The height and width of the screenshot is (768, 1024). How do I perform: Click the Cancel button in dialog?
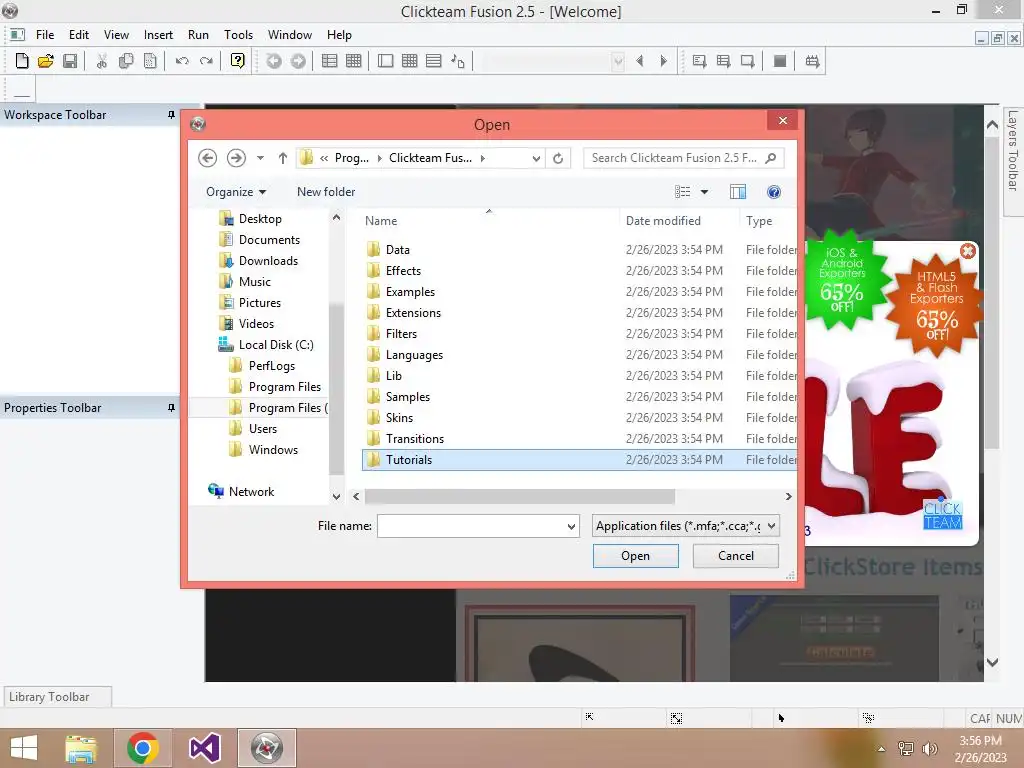(735, 556)
